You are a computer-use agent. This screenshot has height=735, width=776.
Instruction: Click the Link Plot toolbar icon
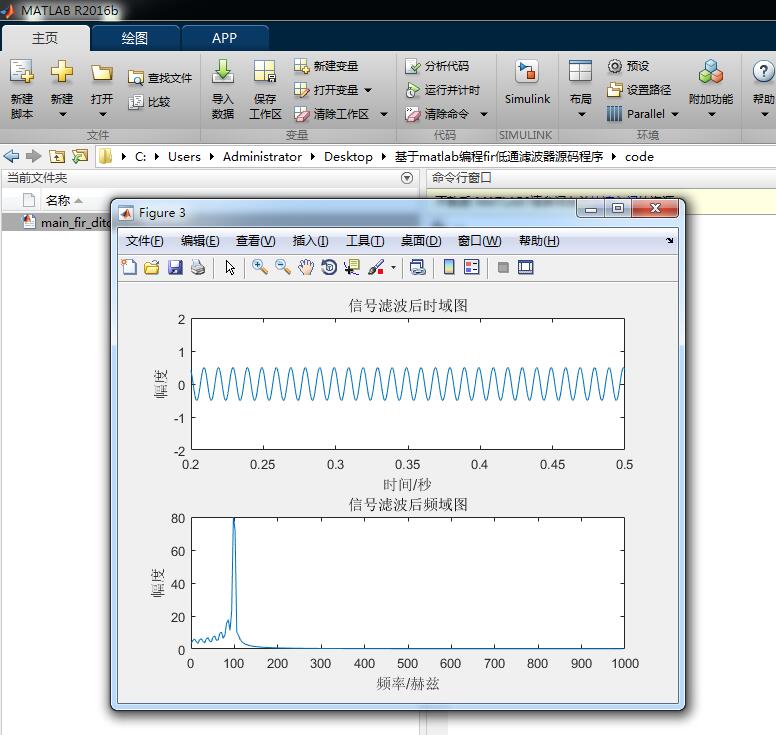[418, 267]
